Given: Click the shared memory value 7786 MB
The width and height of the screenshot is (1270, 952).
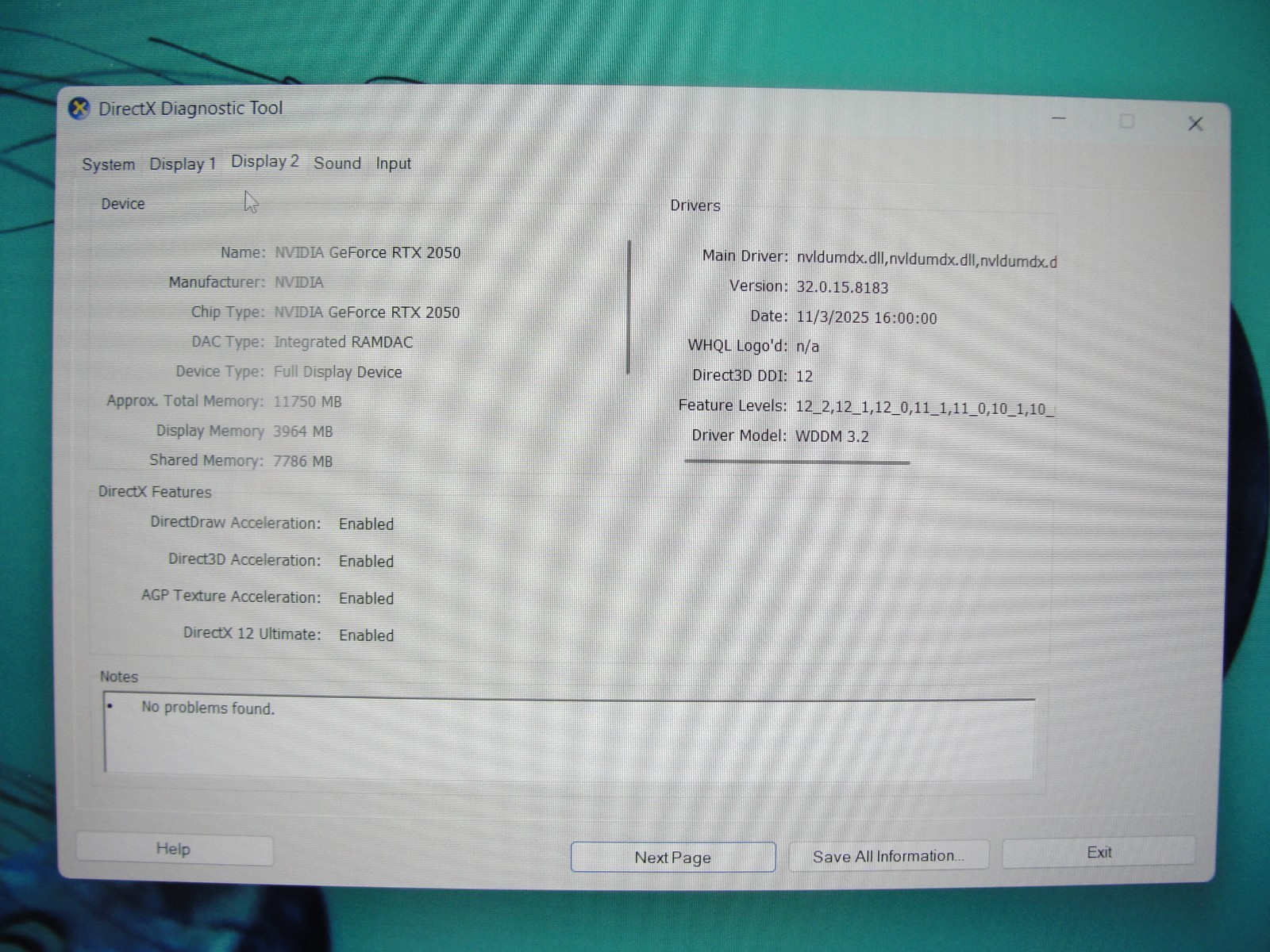Looking at the screenshot, I should [303, 462].
